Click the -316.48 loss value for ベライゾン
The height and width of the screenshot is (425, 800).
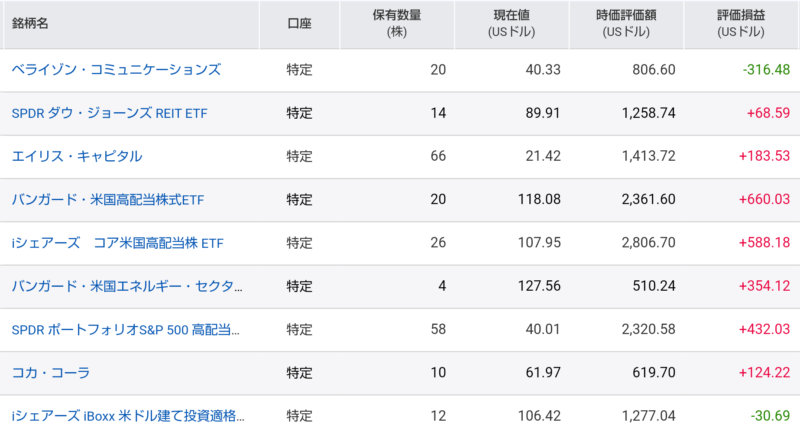pyautogui.click(x=766, y=69)
